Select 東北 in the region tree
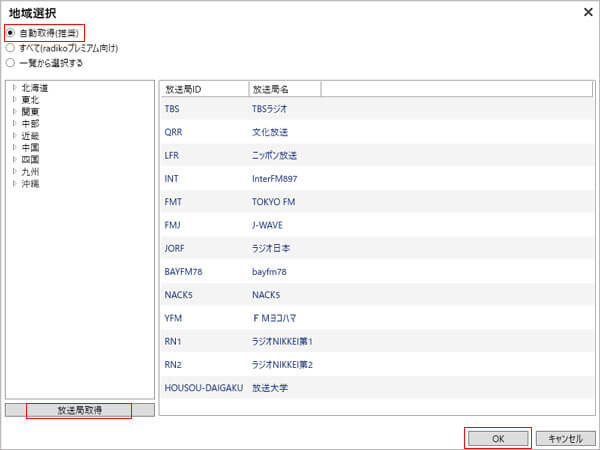The image size is (600, 450). (x=31, y=100)
